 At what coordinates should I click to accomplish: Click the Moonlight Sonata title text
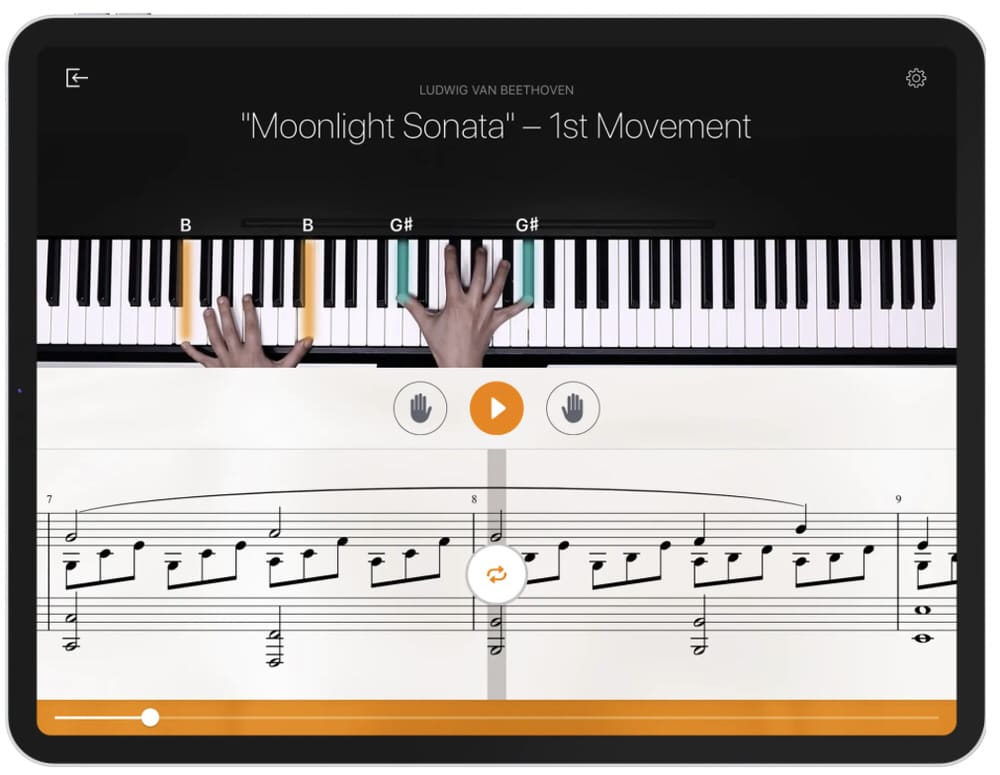coord(496,126)
